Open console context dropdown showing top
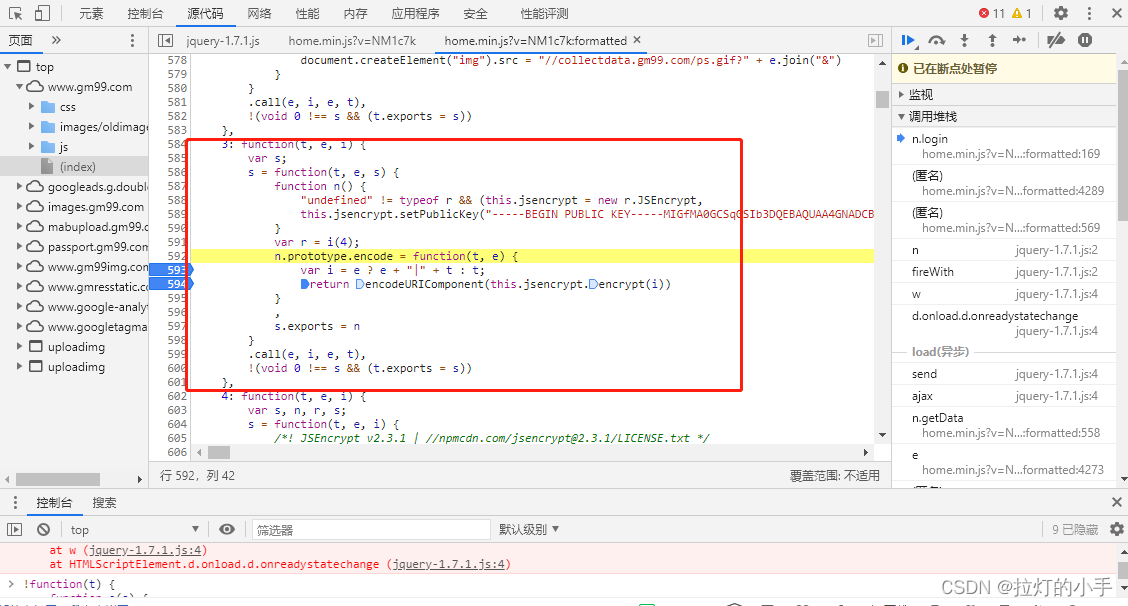Screen dimensions: 1128x606 [133, 530]
